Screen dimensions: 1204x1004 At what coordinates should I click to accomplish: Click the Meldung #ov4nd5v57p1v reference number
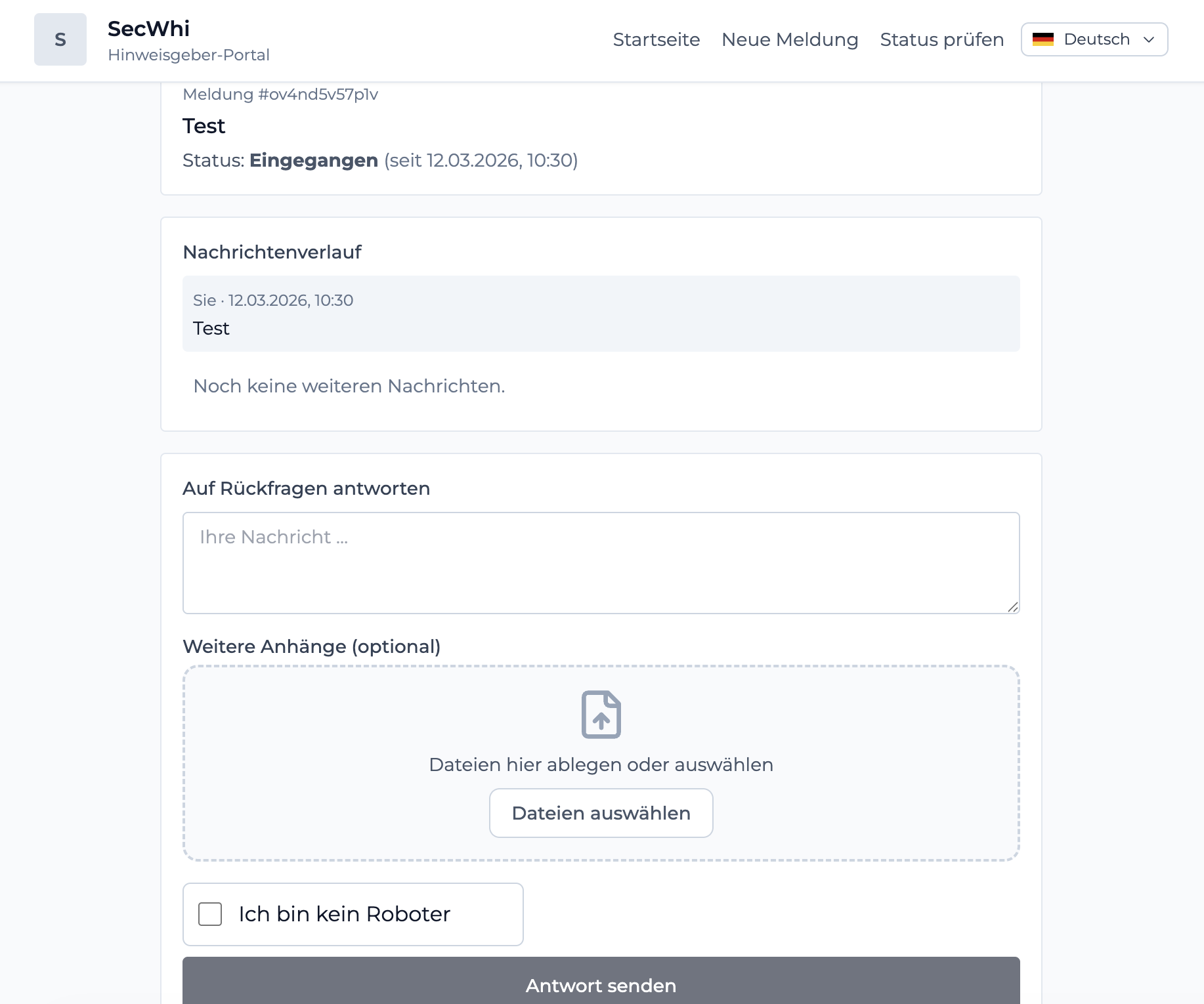click(x=280, y=94)
